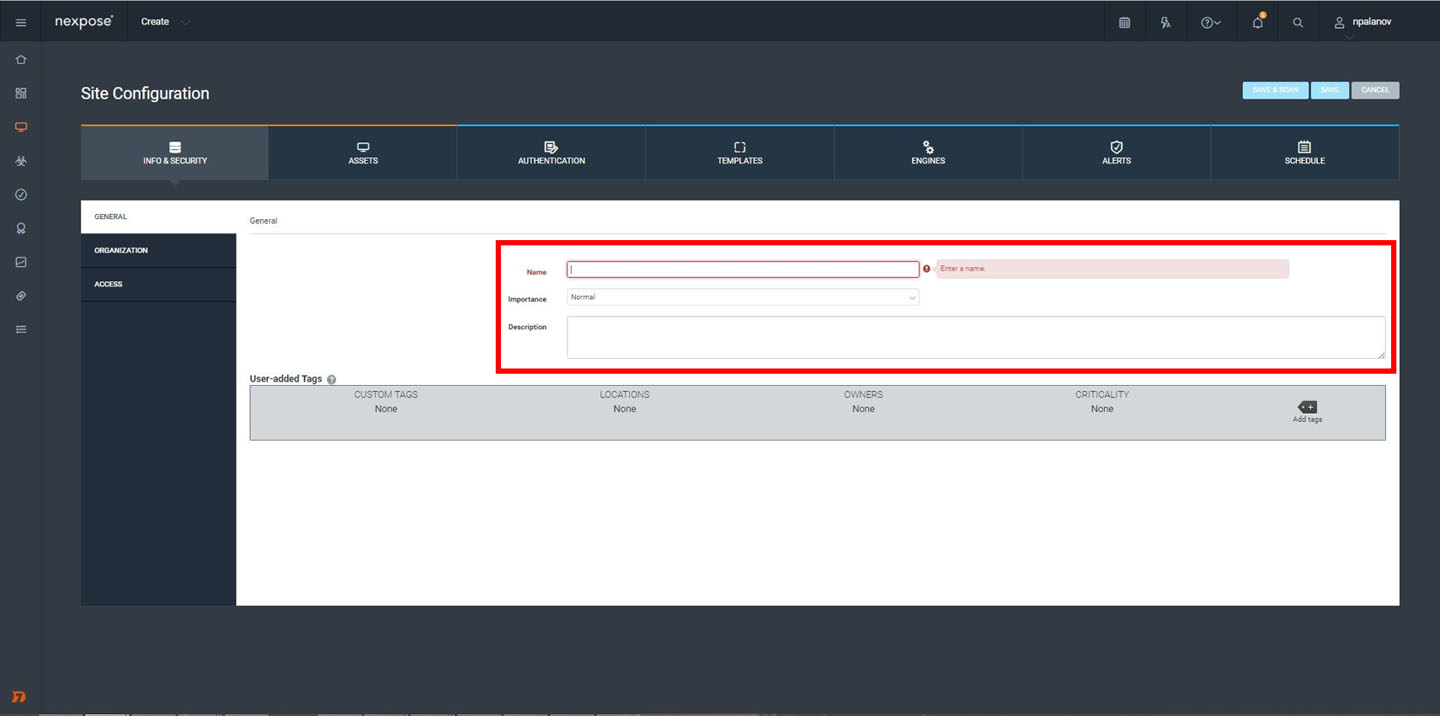Open the search magnifier in top bar
This screenshot has height=716, width=1440.
coord(1298,22)
